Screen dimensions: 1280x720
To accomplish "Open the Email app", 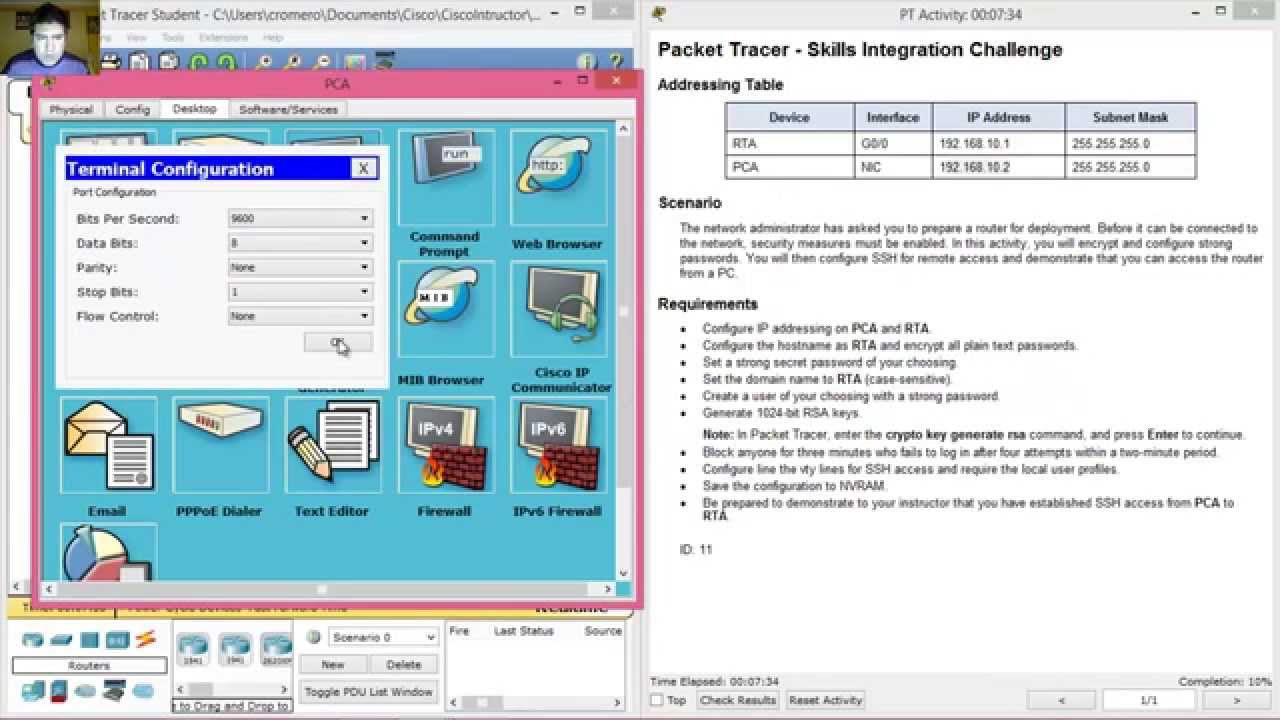I will [108, 445].
